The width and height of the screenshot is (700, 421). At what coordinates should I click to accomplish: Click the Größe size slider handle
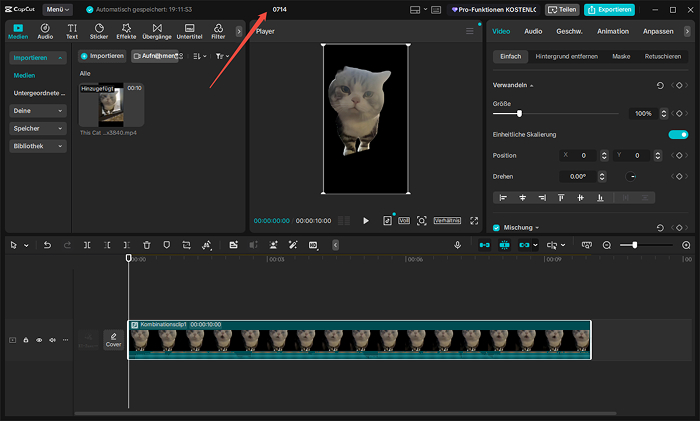(519, 113)
